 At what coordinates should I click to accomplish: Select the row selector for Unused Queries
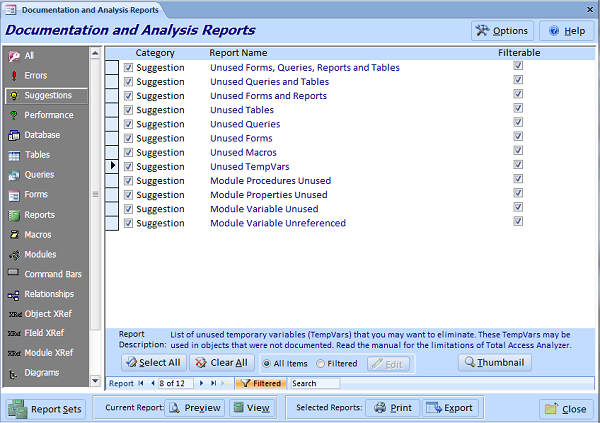pyautogui.click(x=112, y=124)
